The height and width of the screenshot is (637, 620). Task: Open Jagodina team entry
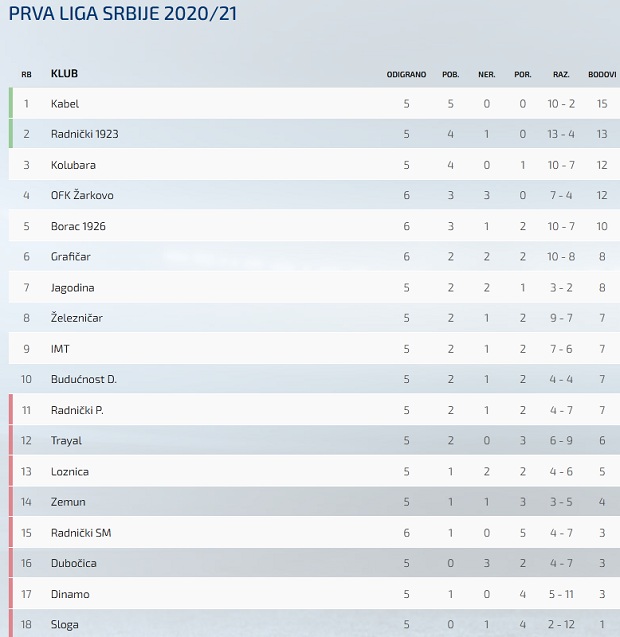coord(72,288)
